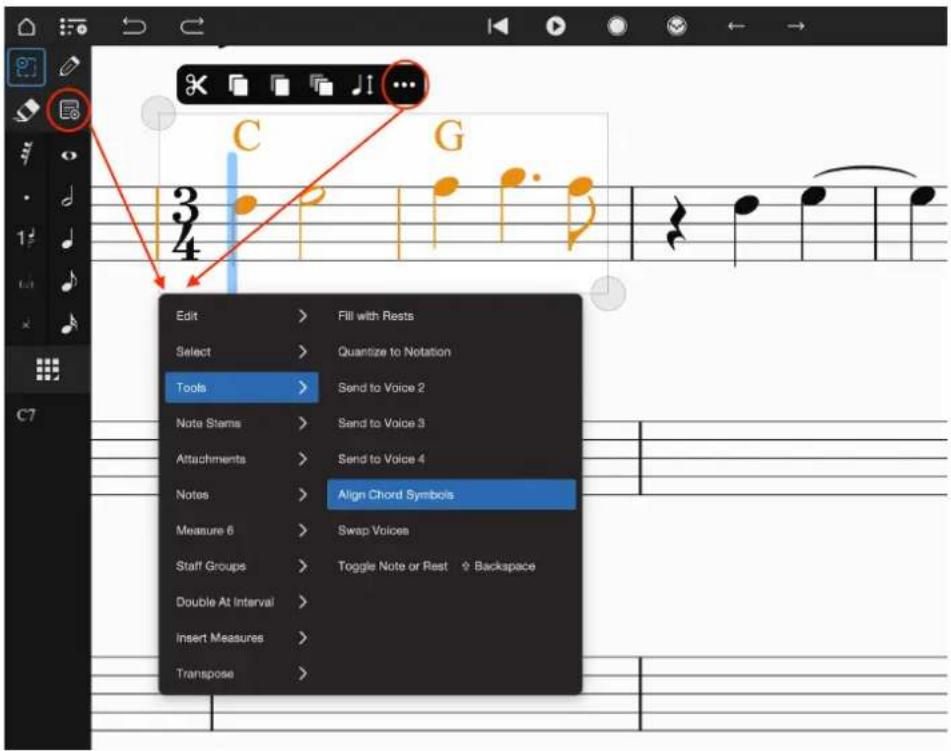Toggle the sixteenth note duration
The width and height of the screenshot is (951, 751).
pos(69,324)
